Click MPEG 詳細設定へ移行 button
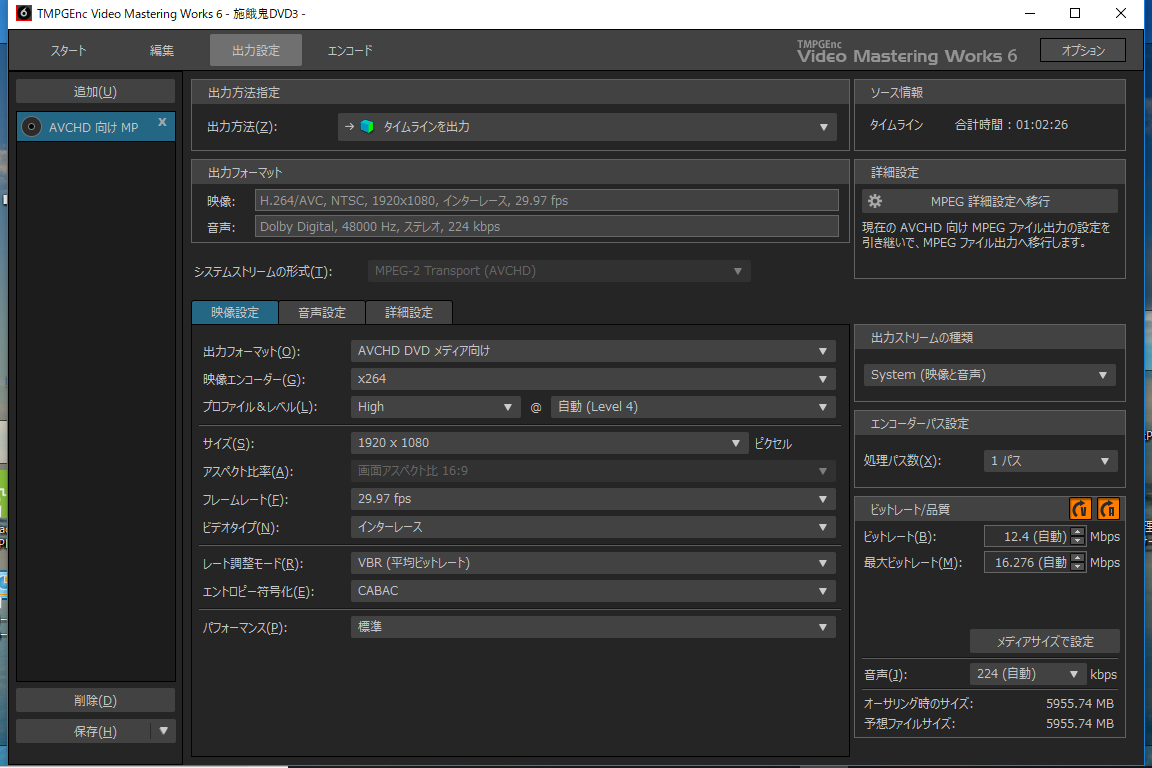The image size is (1152, 768). click(x=990, y=201)
